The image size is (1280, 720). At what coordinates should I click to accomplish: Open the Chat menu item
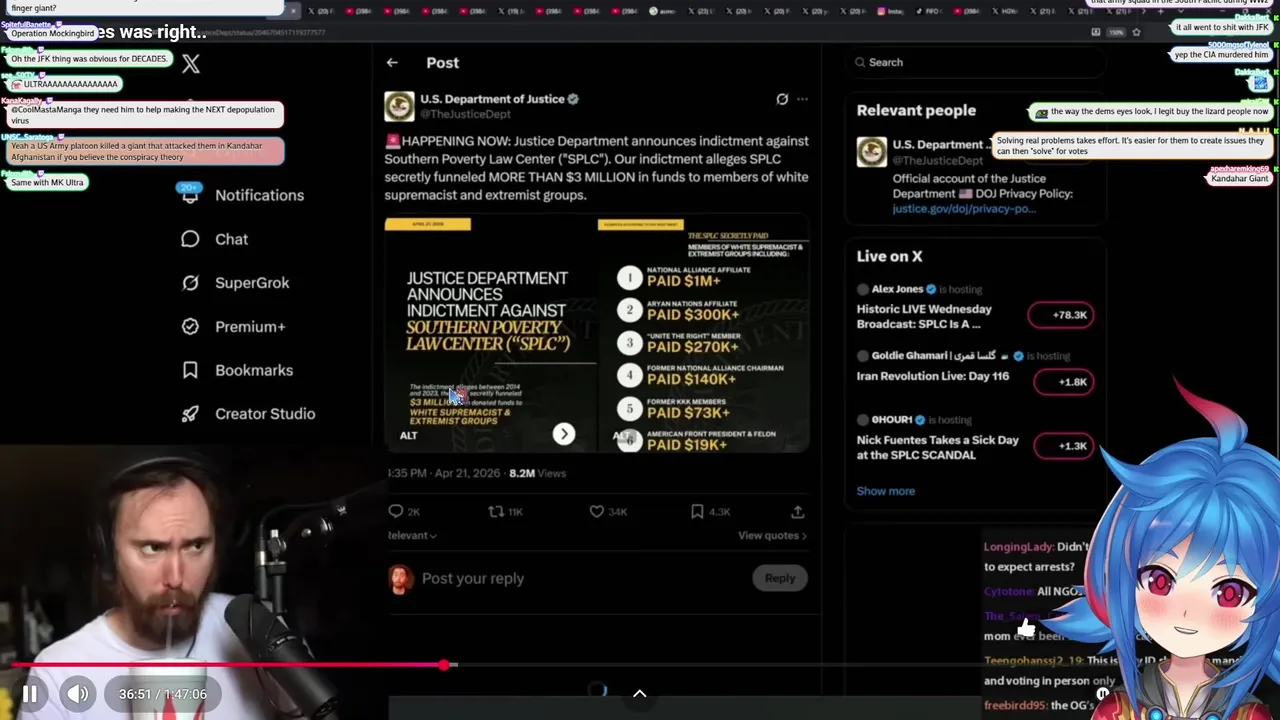tap(214, 239)
